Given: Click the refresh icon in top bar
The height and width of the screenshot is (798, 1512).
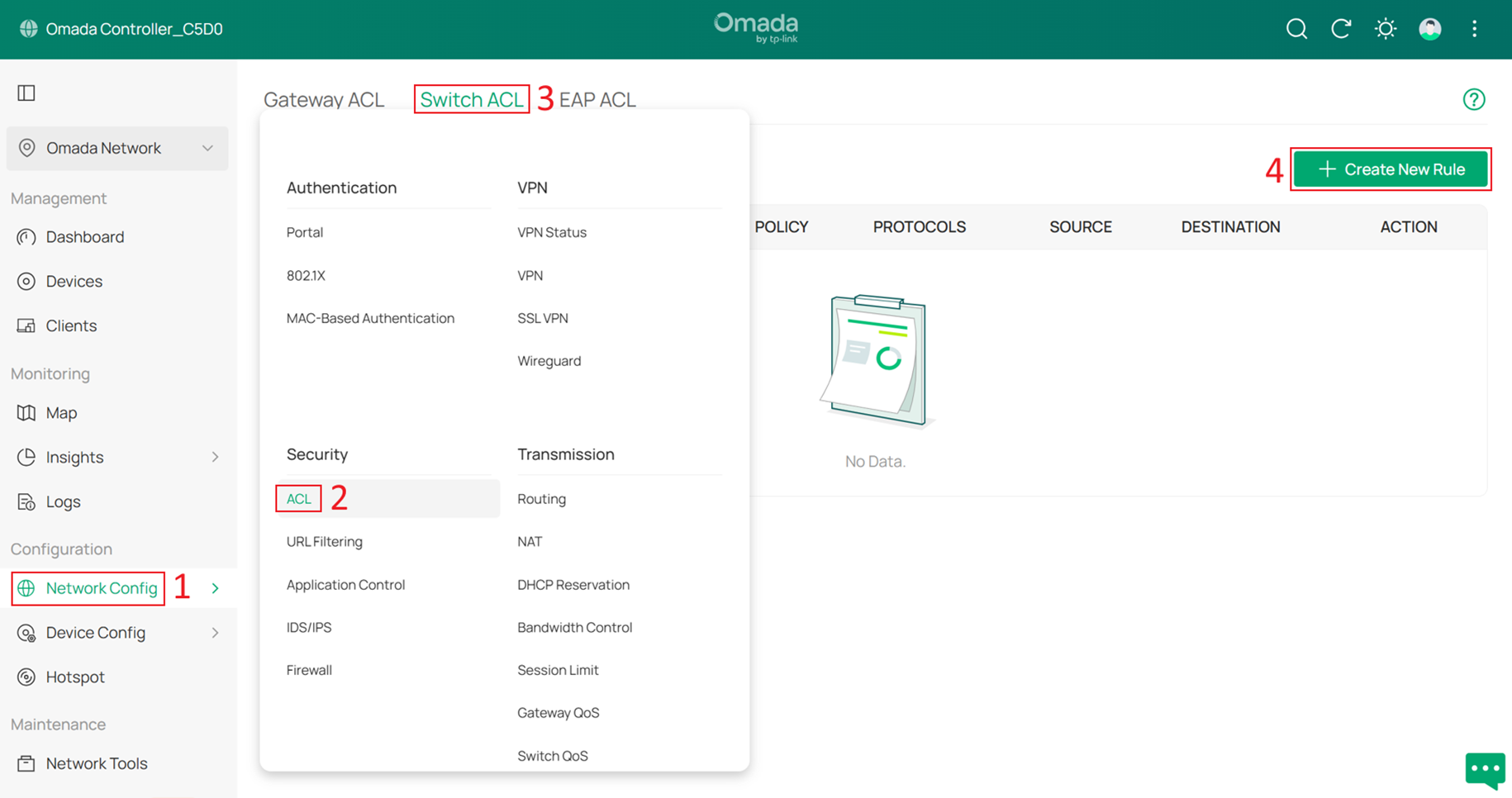Looking at the screenshot, I should pos(1341,29).
